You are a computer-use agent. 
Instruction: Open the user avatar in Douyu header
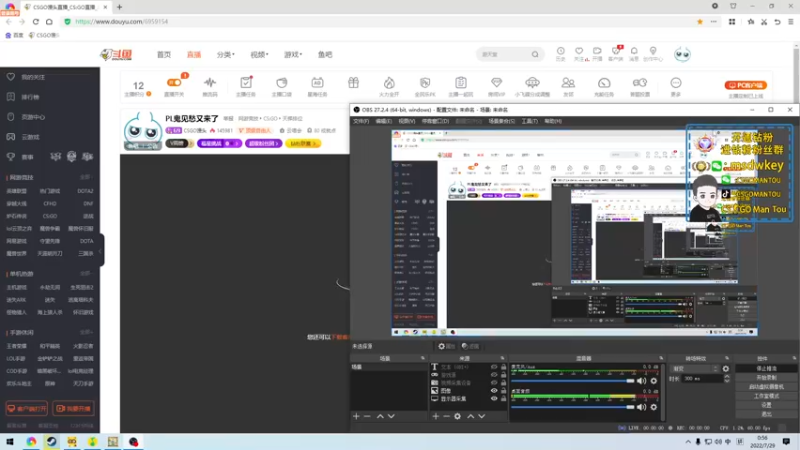coord(682,54)
